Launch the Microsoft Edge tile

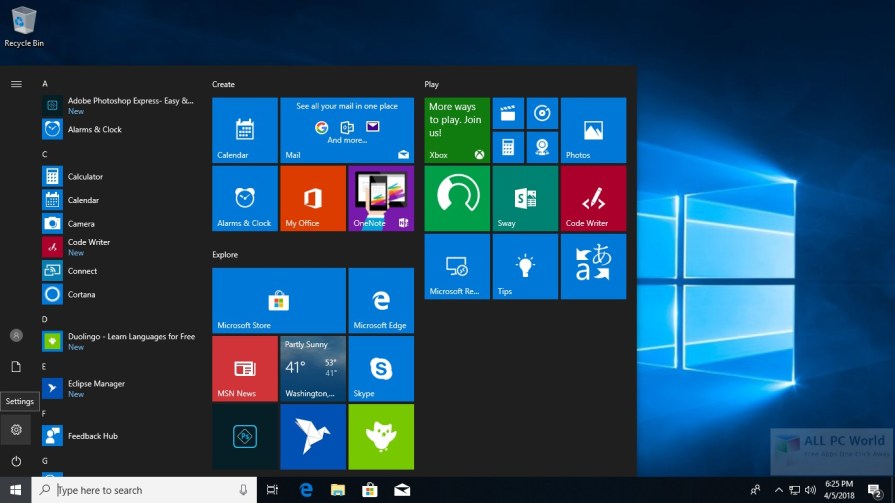[381, 301]
